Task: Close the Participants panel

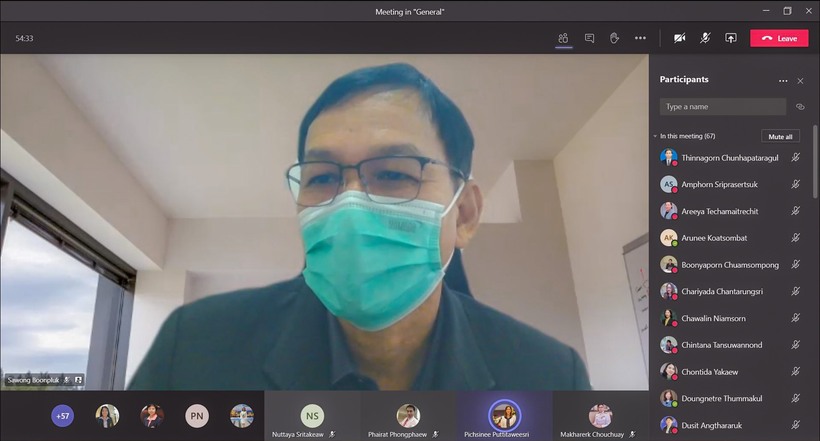Action: tap(800, 81)
